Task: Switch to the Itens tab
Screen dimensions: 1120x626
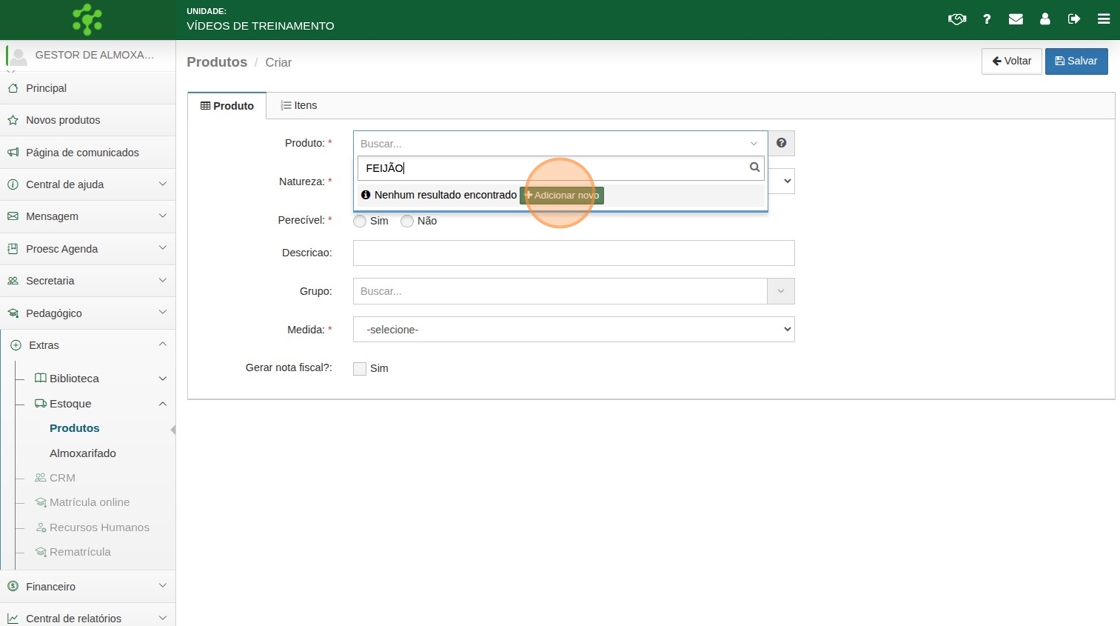Action: (299, 105)
